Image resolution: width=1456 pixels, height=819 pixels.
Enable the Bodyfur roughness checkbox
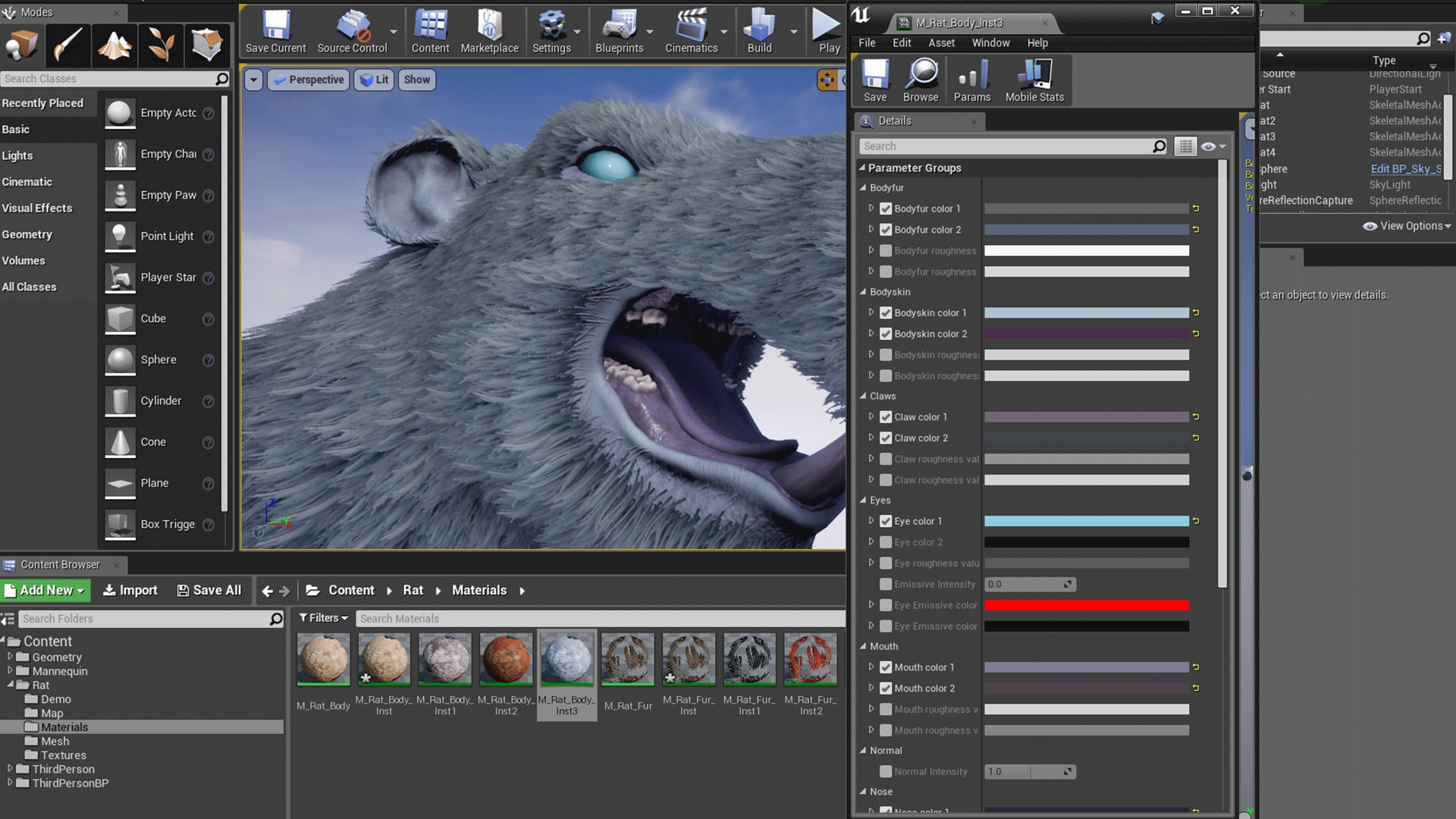point(886,250)
